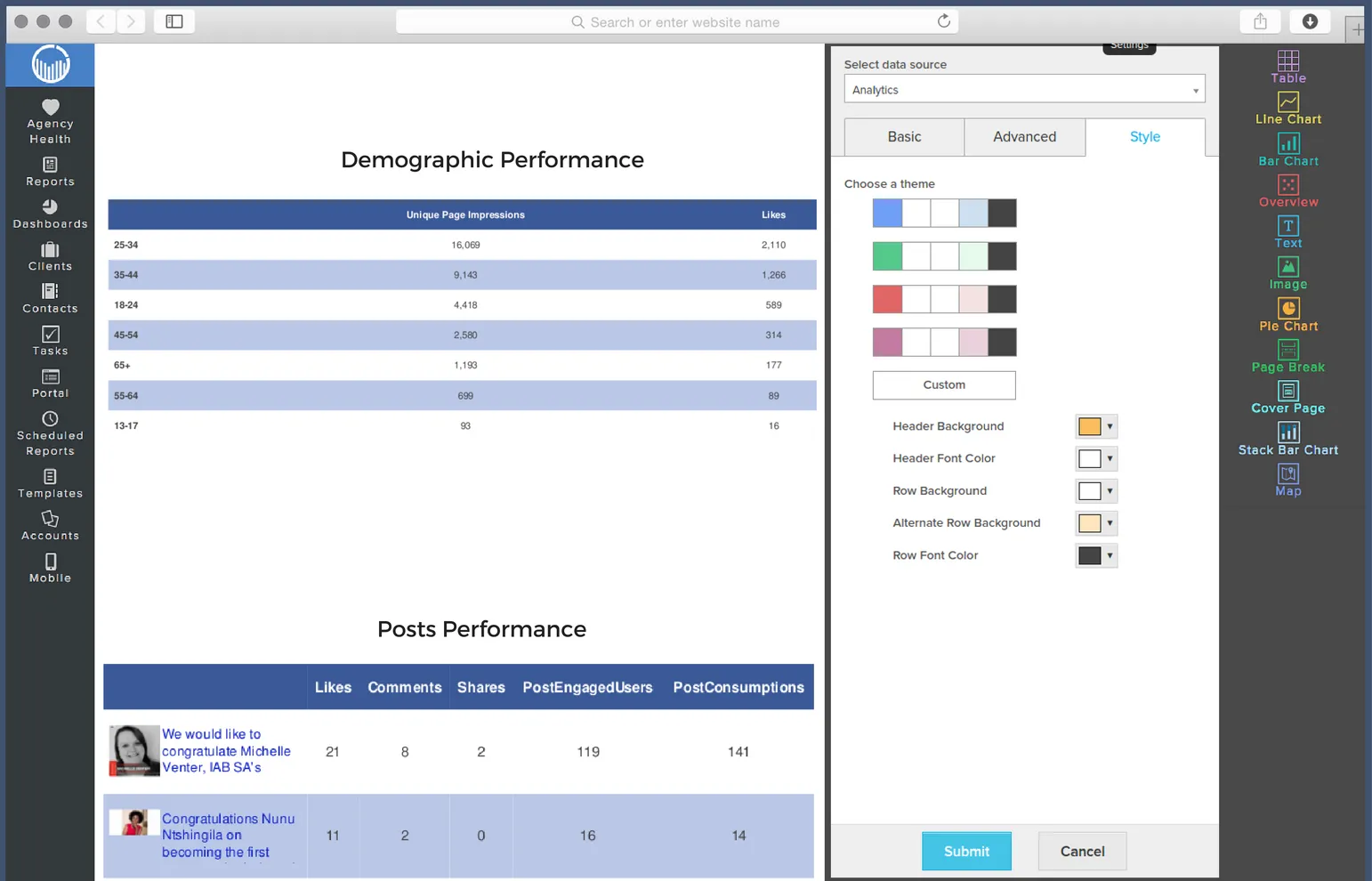Submit the style settings

966,851
